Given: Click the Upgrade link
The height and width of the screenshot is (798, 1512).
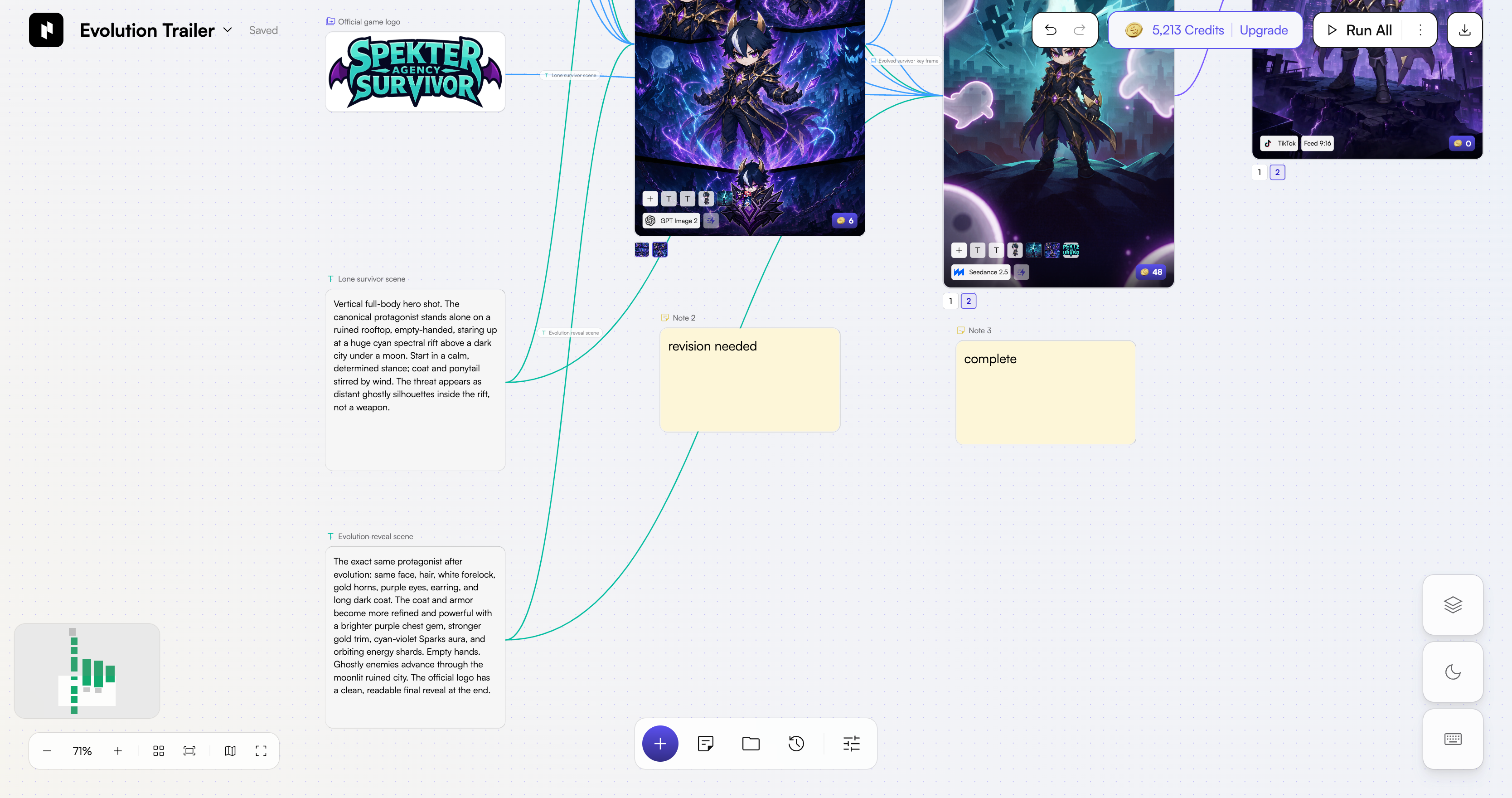Looking at the screenshot, I should pyautogui.click(x=1263, y=30).
